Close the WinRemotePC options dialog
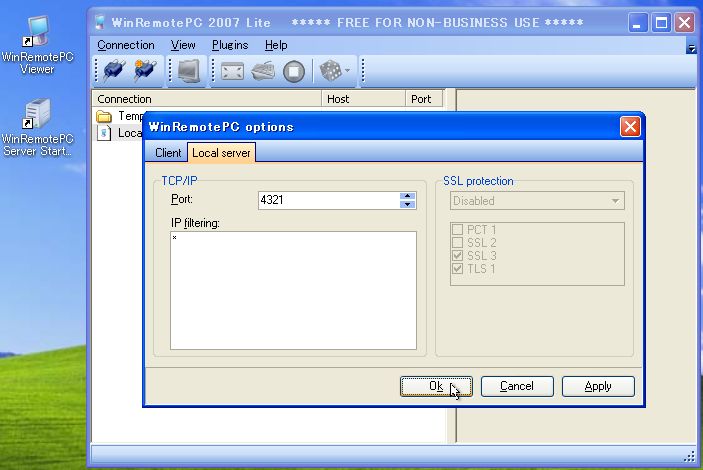 pos(630,126)
